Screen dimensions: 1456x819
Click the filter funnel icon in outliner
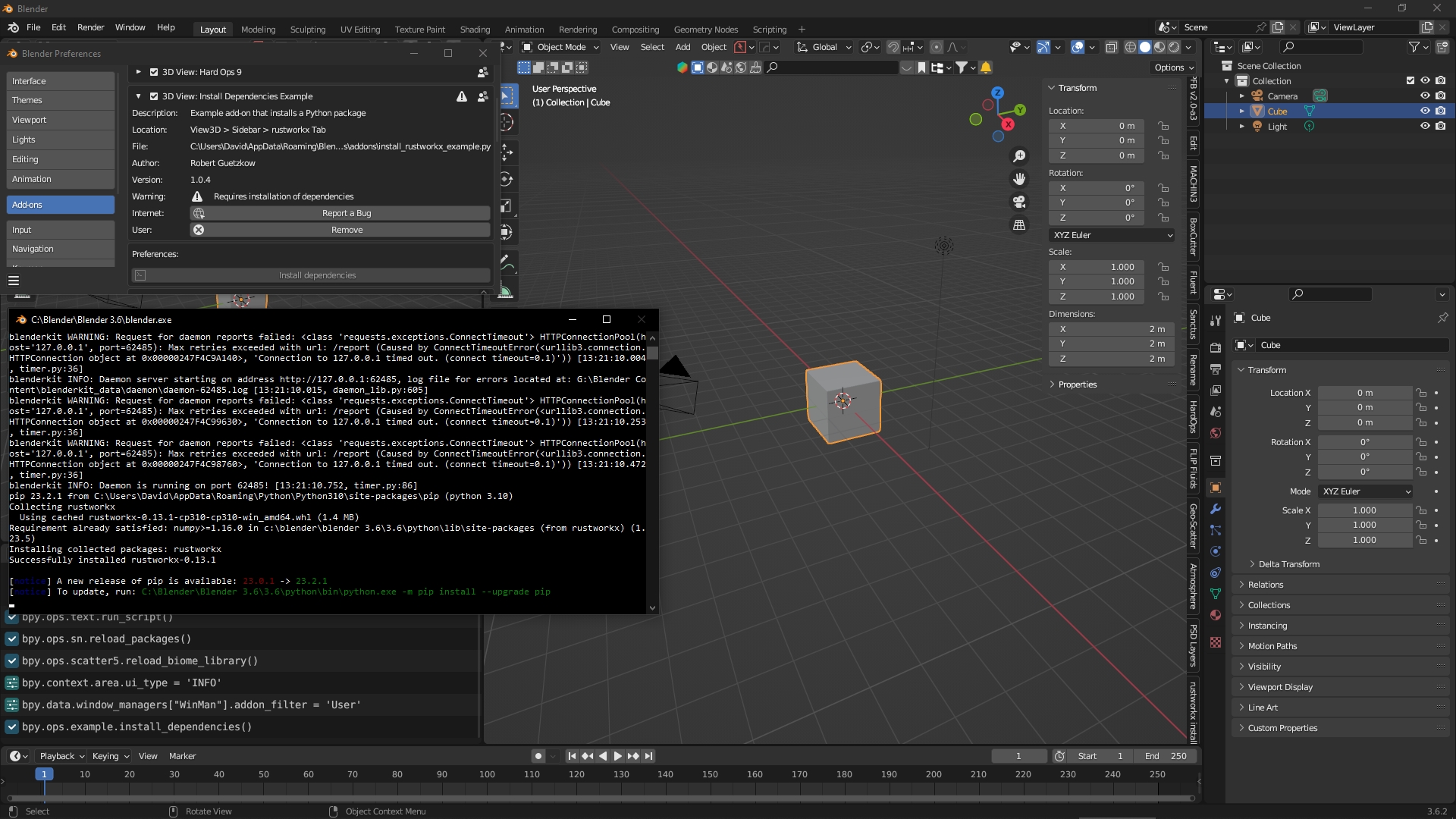[x=1414, y=47]
